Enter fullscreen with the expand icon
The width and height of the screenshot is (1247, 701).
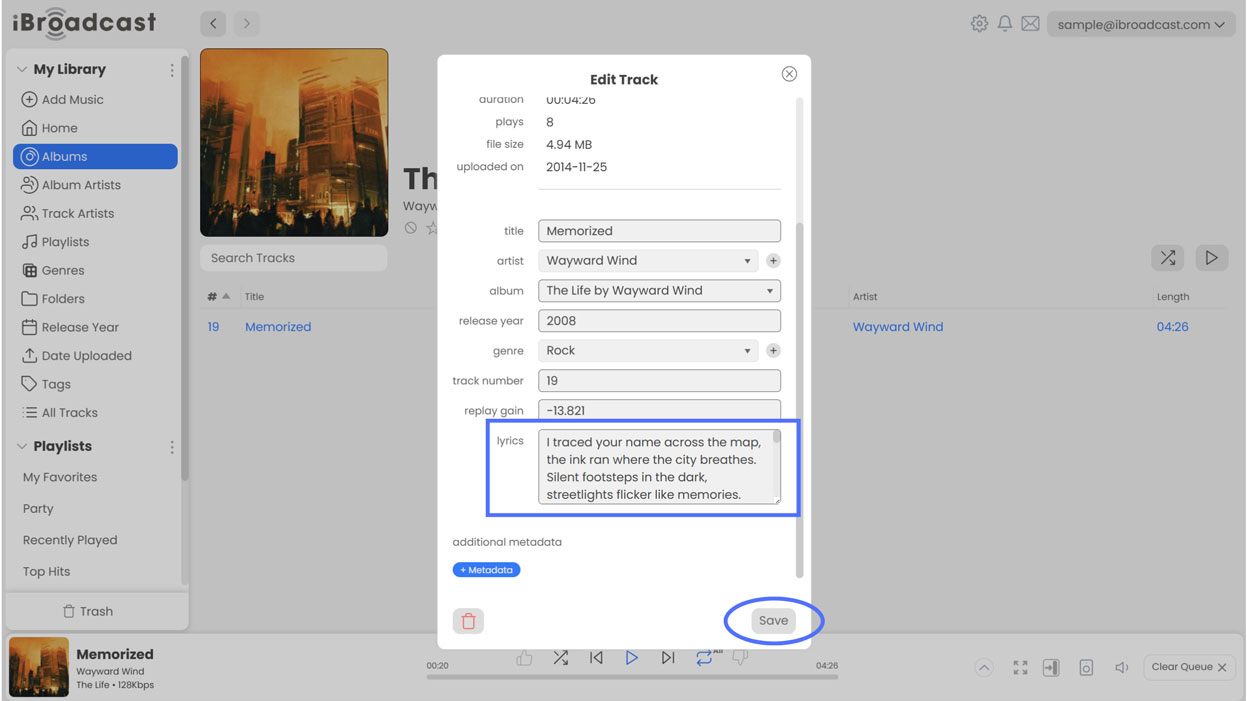tap(1020, 667)
